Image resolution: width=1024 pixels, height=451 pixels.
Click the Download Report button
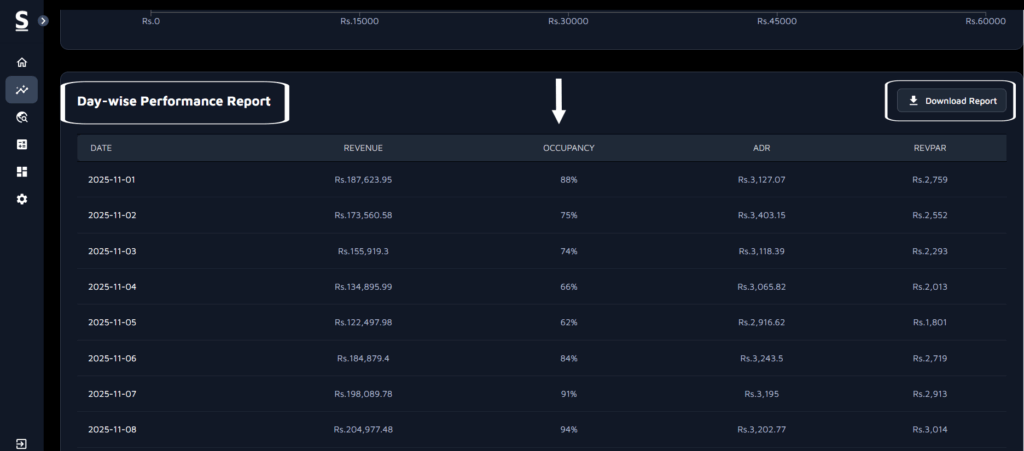(951, 101)
